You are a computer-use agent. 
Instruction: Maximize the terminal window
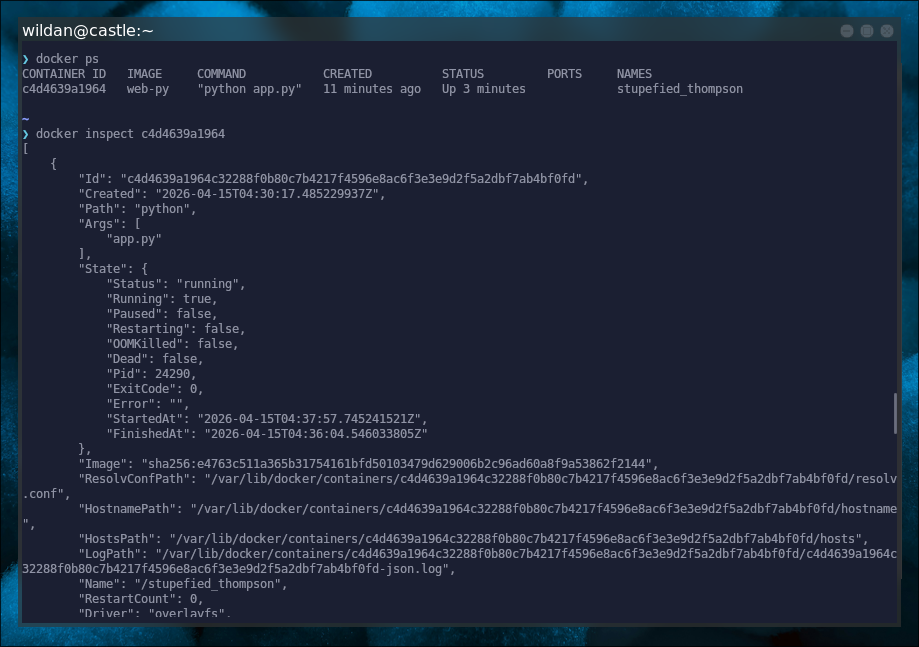[x=867, y=31]
